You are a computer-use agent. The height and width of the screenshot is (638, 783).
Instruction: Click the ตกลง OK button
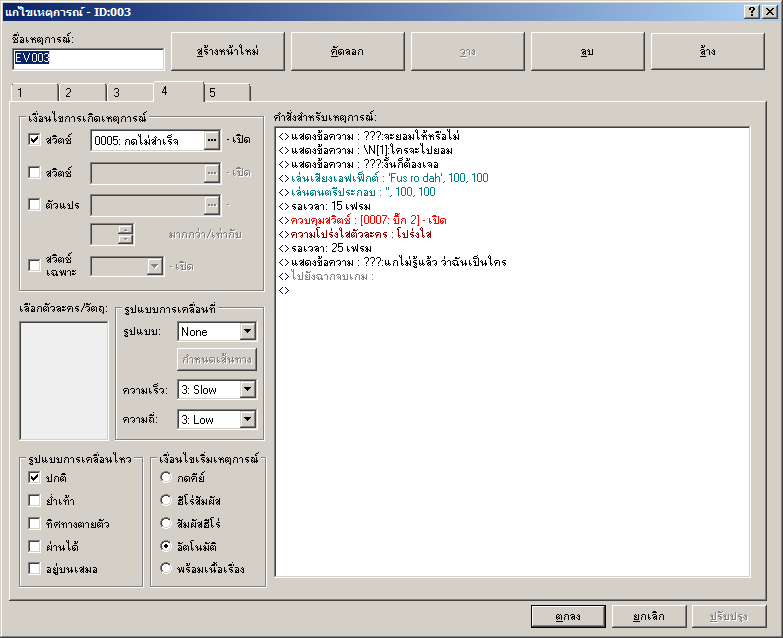click(x=568, y=617)
